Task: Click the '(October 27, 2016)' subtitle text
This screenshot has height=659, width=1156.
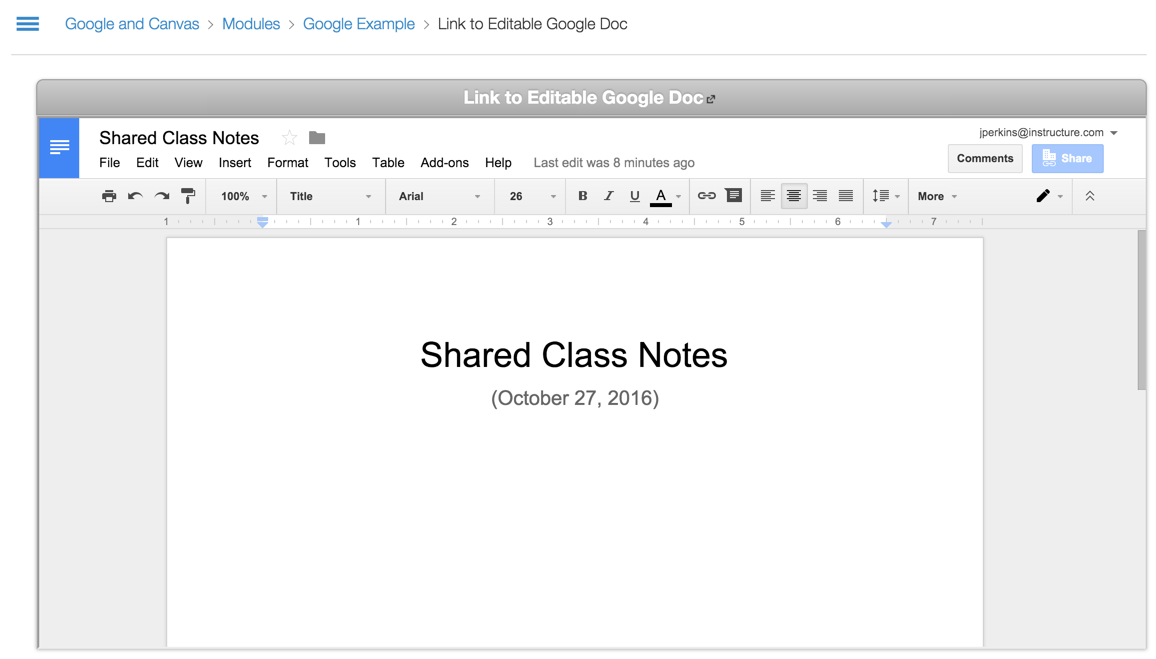Action: point(575,398)
